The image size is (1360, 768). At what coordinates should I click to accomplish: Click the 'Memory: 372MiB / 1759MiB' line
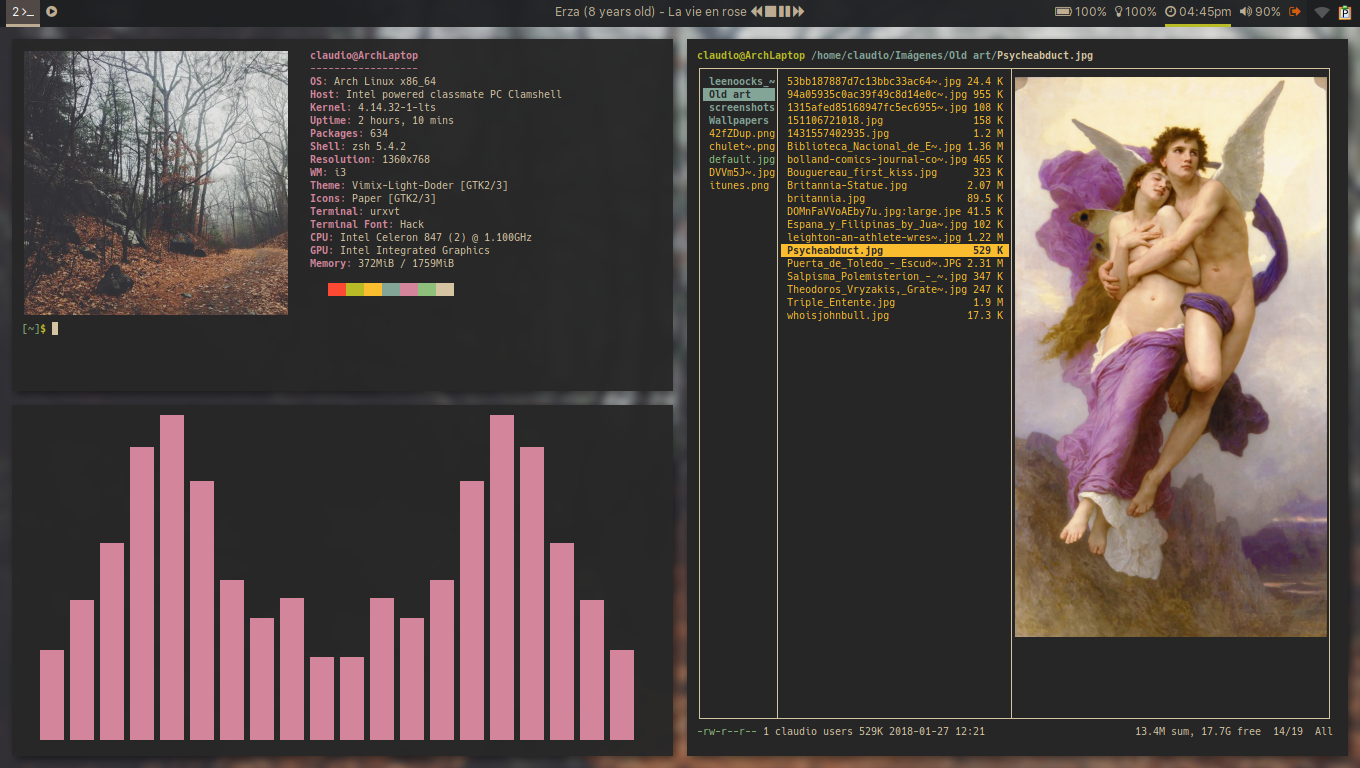[x=382, y=263]
